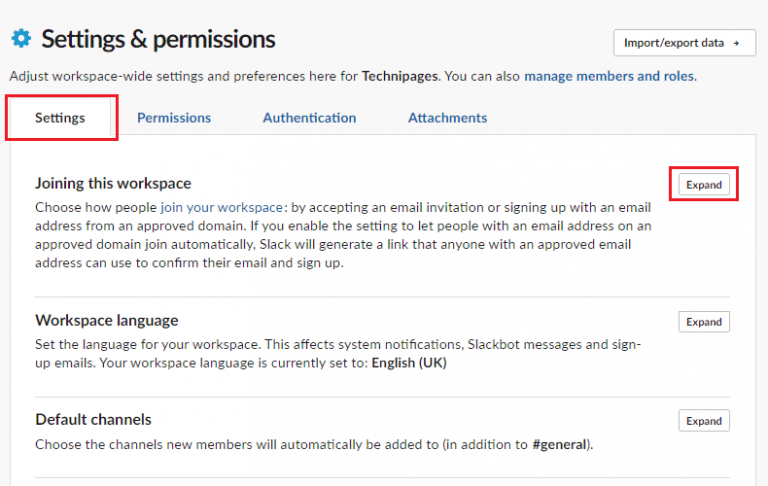768x486 pixels.
Task: Open the Import/export data button
Action: tap(683, 44)
